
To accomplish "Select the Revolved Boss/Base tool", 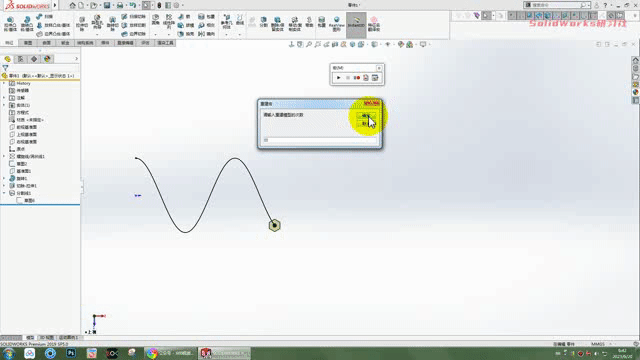I will point(27,24).
